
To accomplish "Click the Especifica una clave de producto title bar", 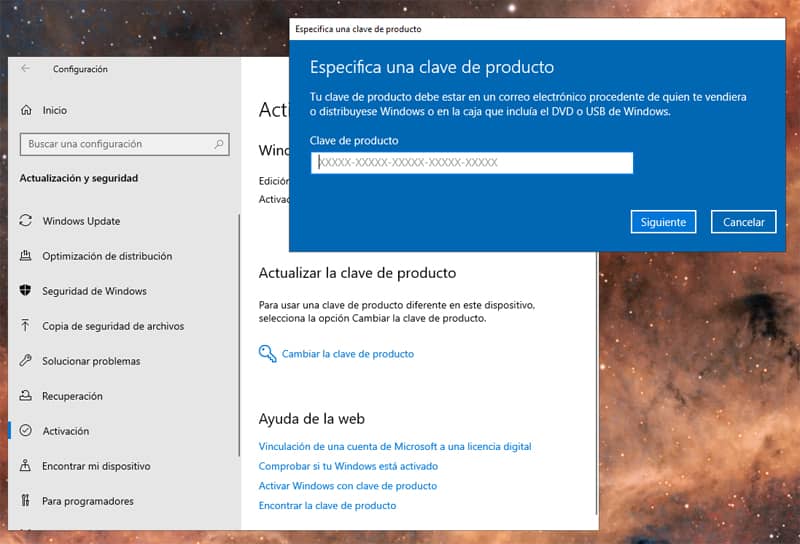I will (x=537, y=29).
